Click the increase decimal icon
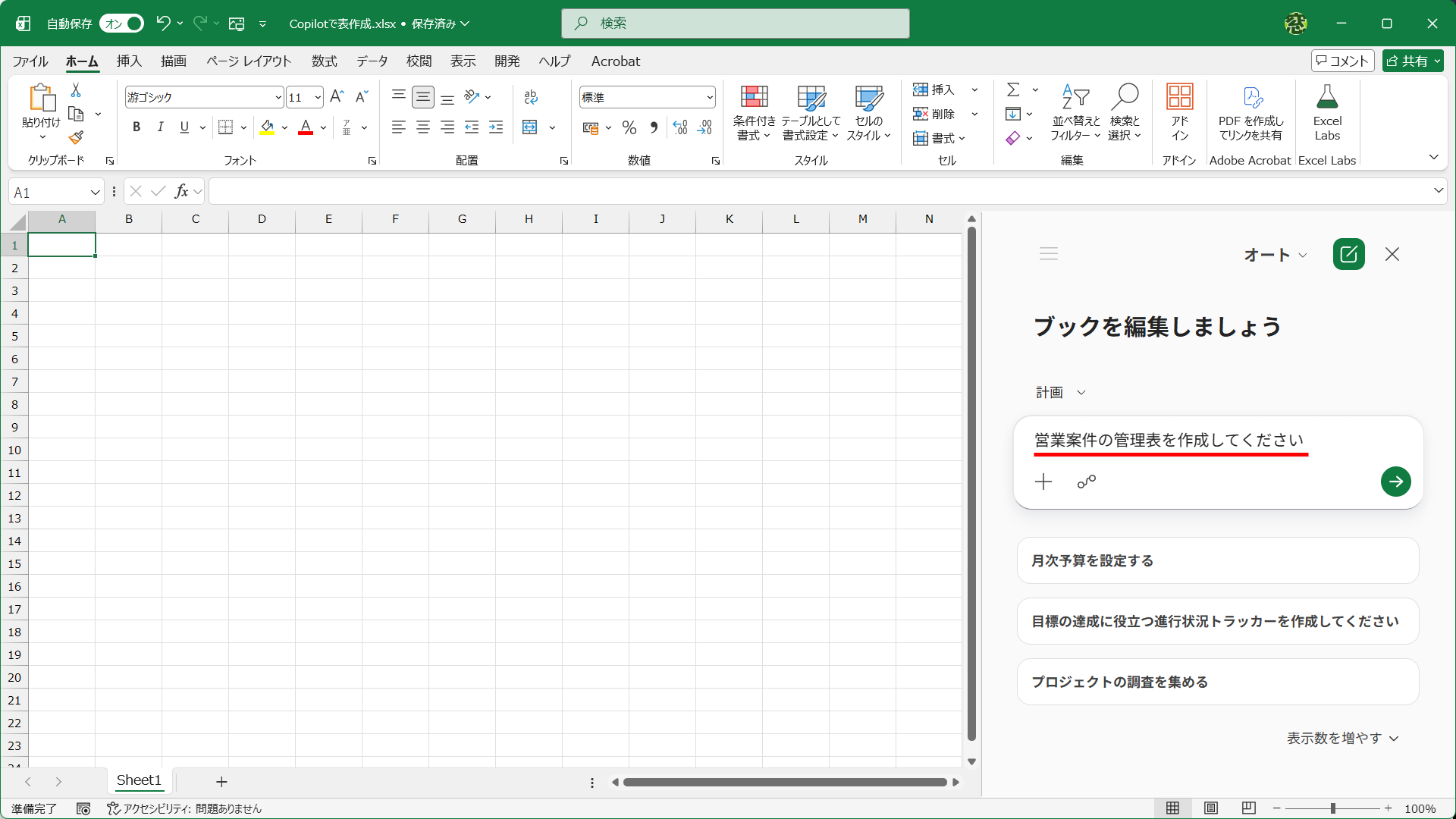1456x819 pixels. coord(680,127)
